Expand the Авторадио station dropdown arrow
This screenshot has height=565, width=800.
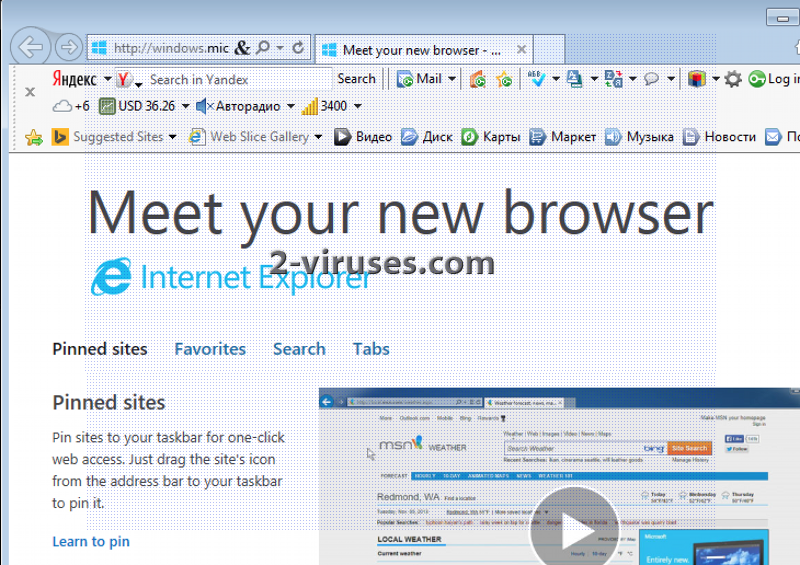point(290,106)
